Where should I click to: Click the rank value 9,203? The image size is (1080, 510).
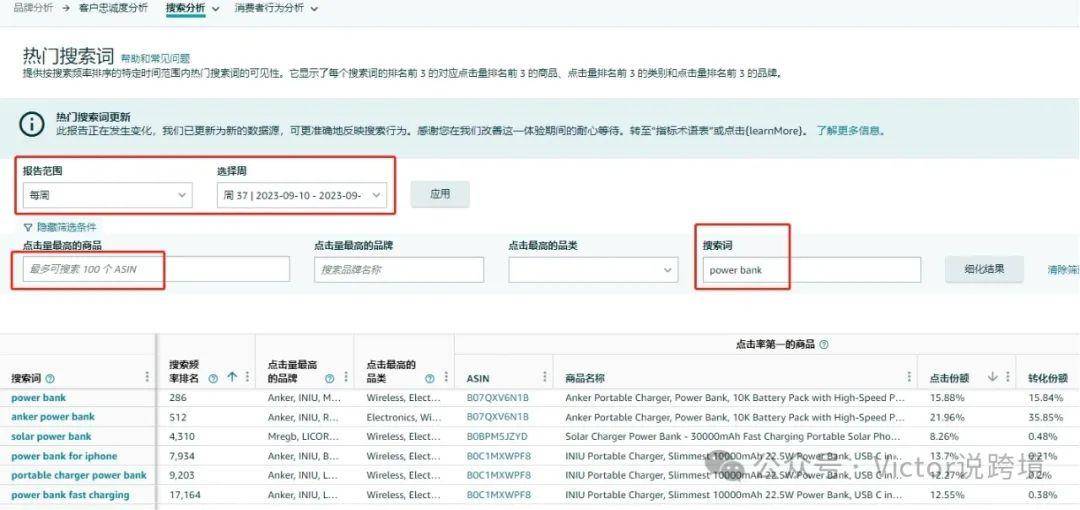pyautogui.click(x=182, y=475)
